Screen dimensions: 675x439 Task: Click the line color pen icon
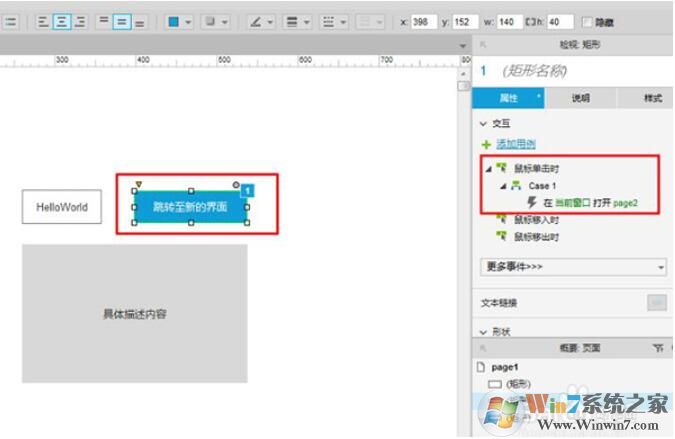(x=256, y=22)
